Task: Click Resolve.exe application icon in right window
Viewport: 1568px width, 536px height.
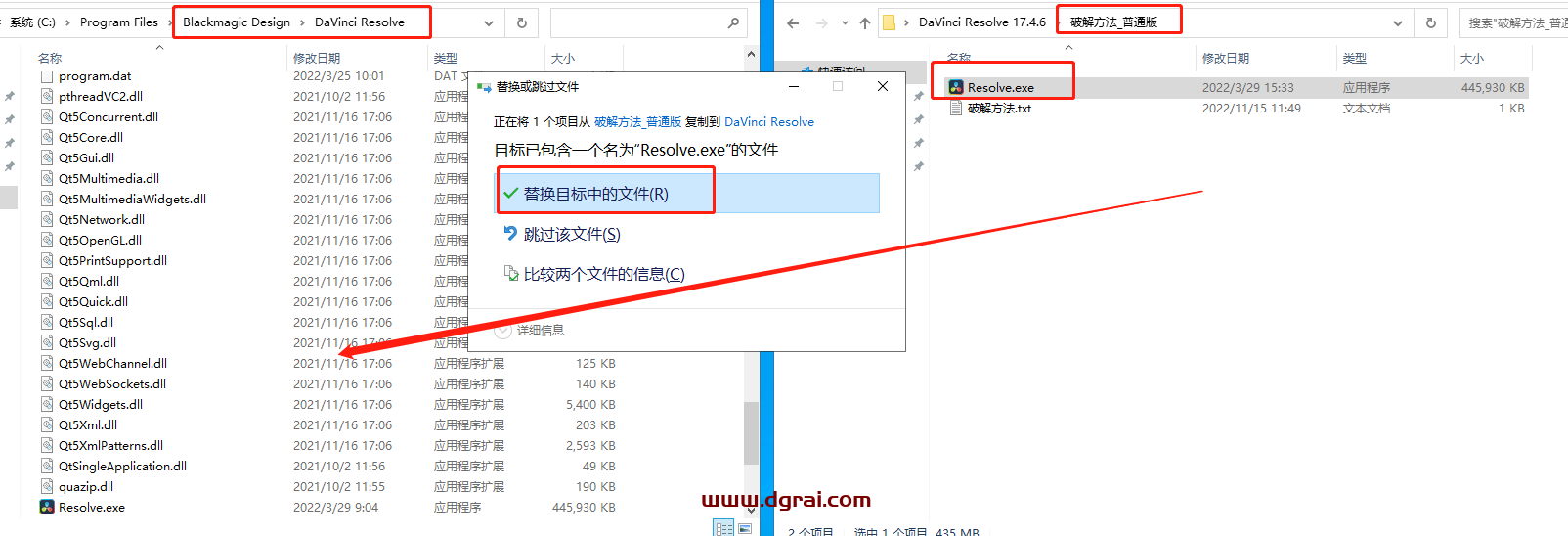Action: pyautogui.click(x=956, y=87)
